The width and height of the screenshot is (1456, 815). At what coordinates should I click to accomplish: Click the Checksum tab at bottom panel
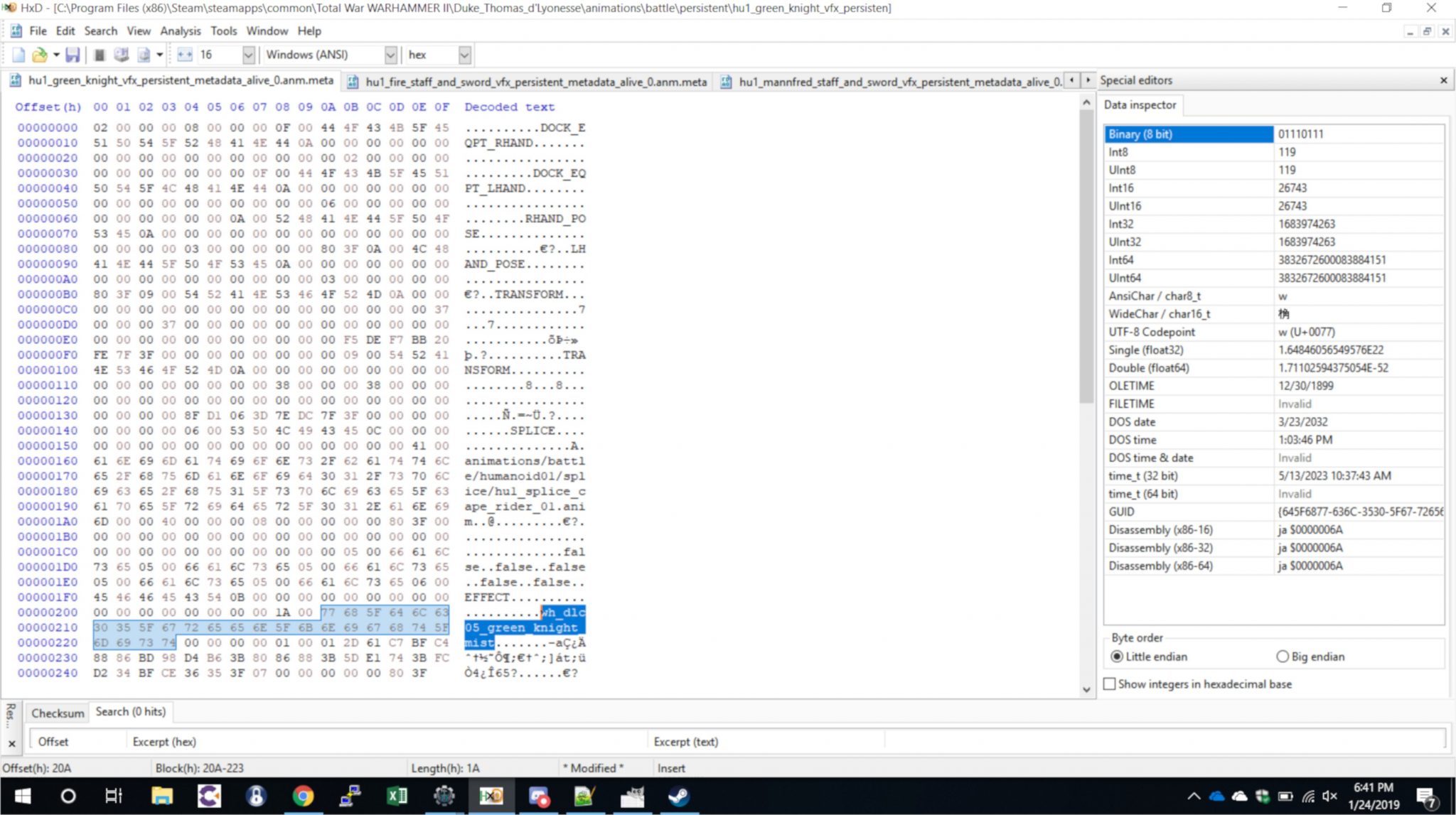56,712
